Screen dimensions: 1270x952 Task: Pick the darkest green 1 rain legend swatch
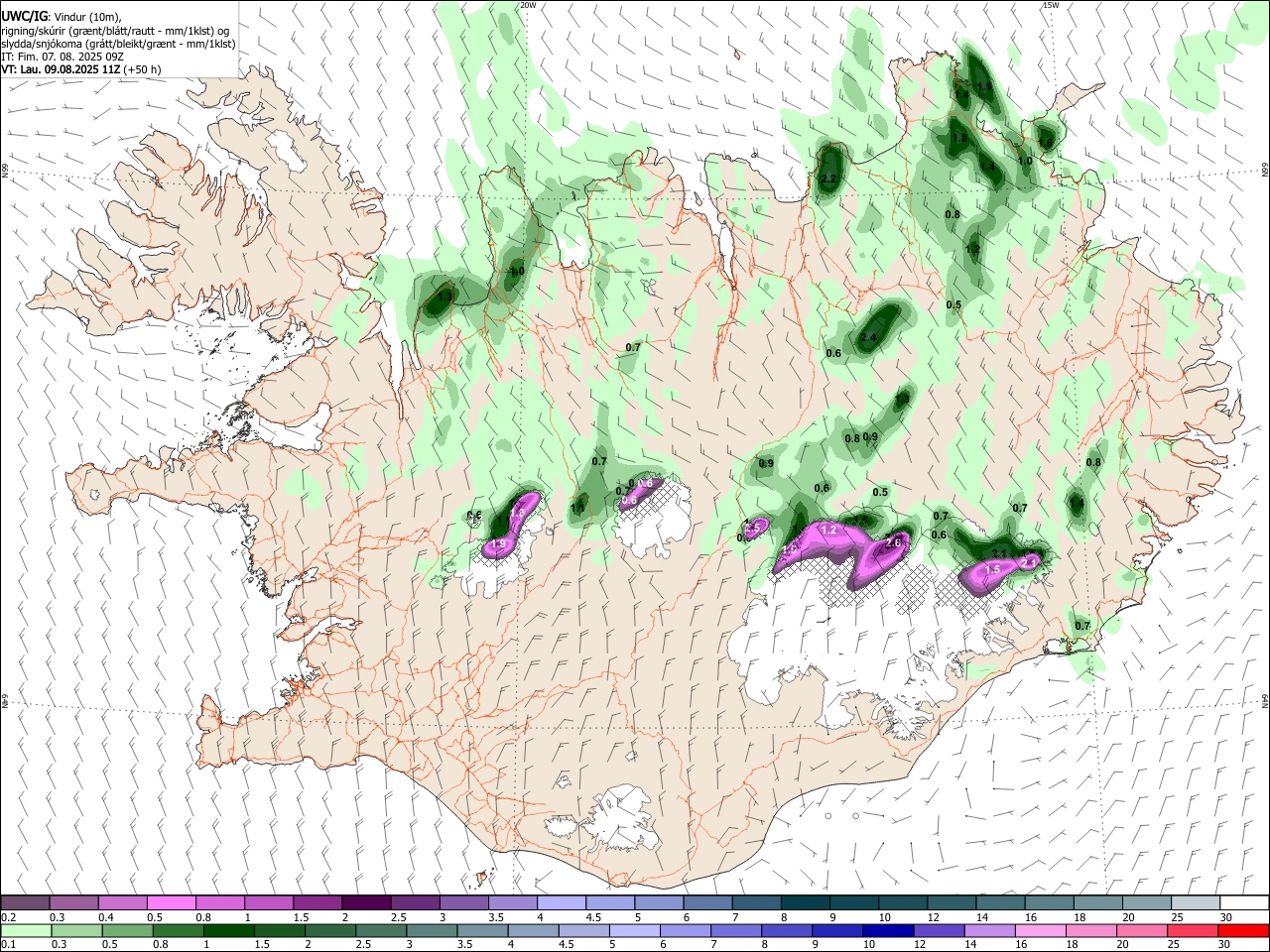(x=228, y=930)
